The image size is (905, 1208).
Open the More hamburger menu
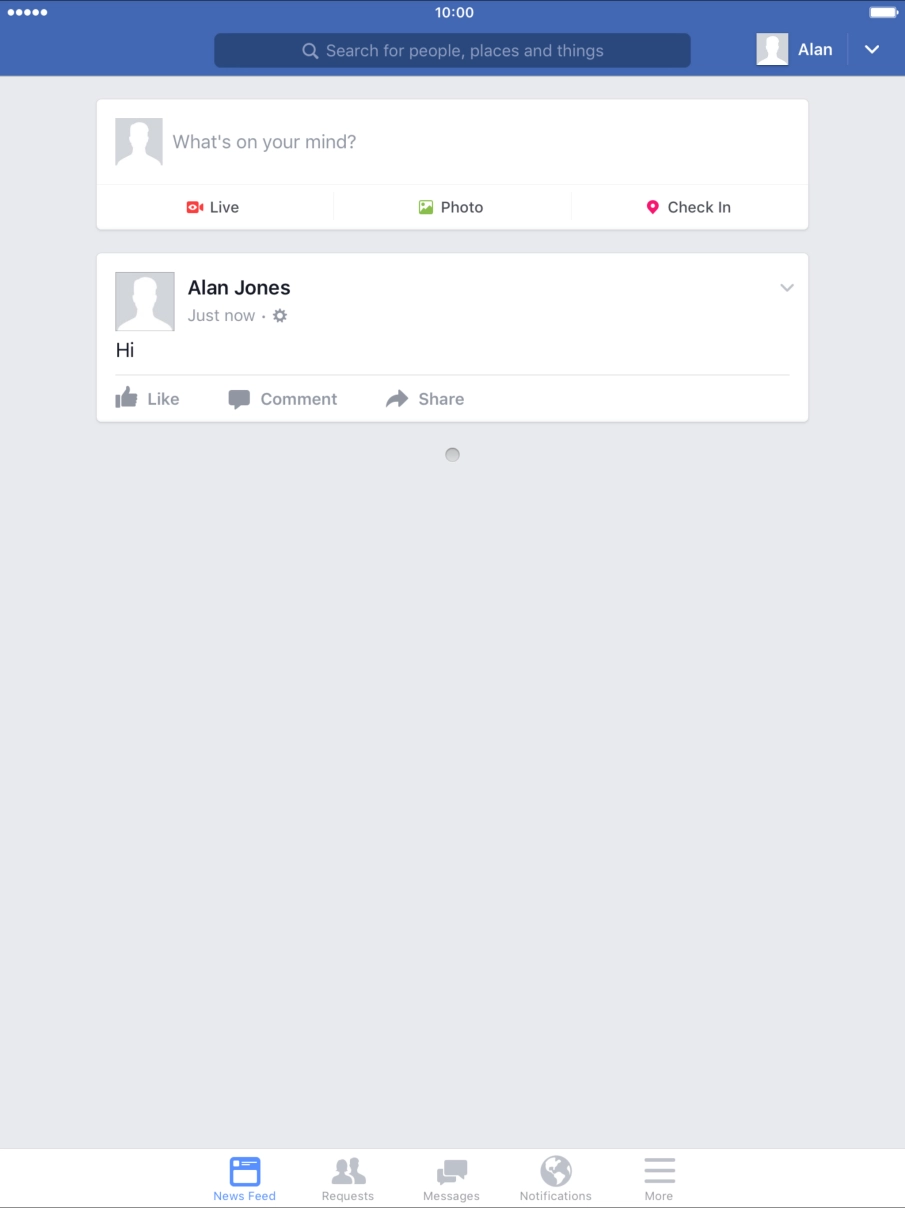(659, 1179)
